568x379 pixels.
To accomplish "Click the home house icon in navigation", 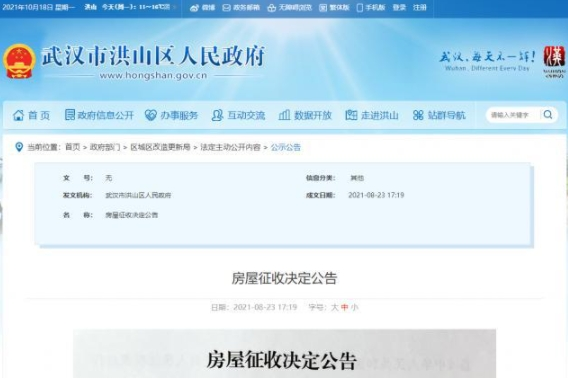I will (18, 115).
